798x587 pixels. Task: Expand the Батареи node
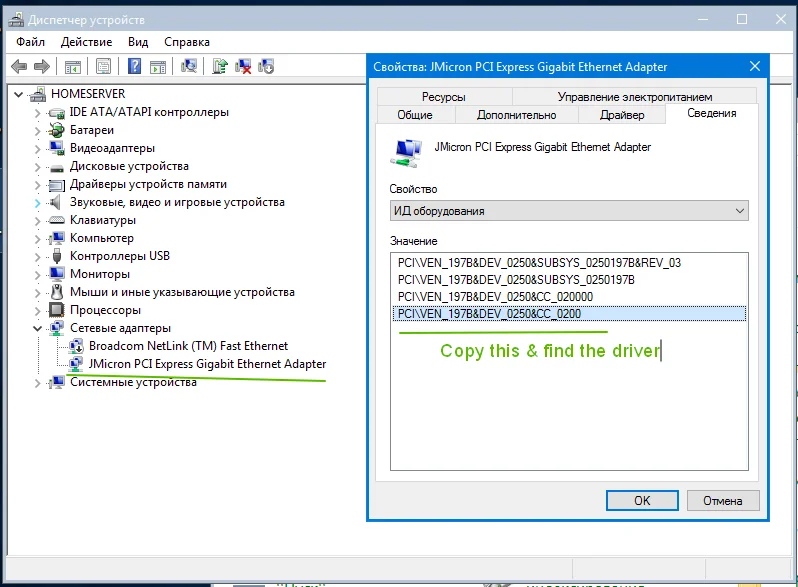click(37, 130)
